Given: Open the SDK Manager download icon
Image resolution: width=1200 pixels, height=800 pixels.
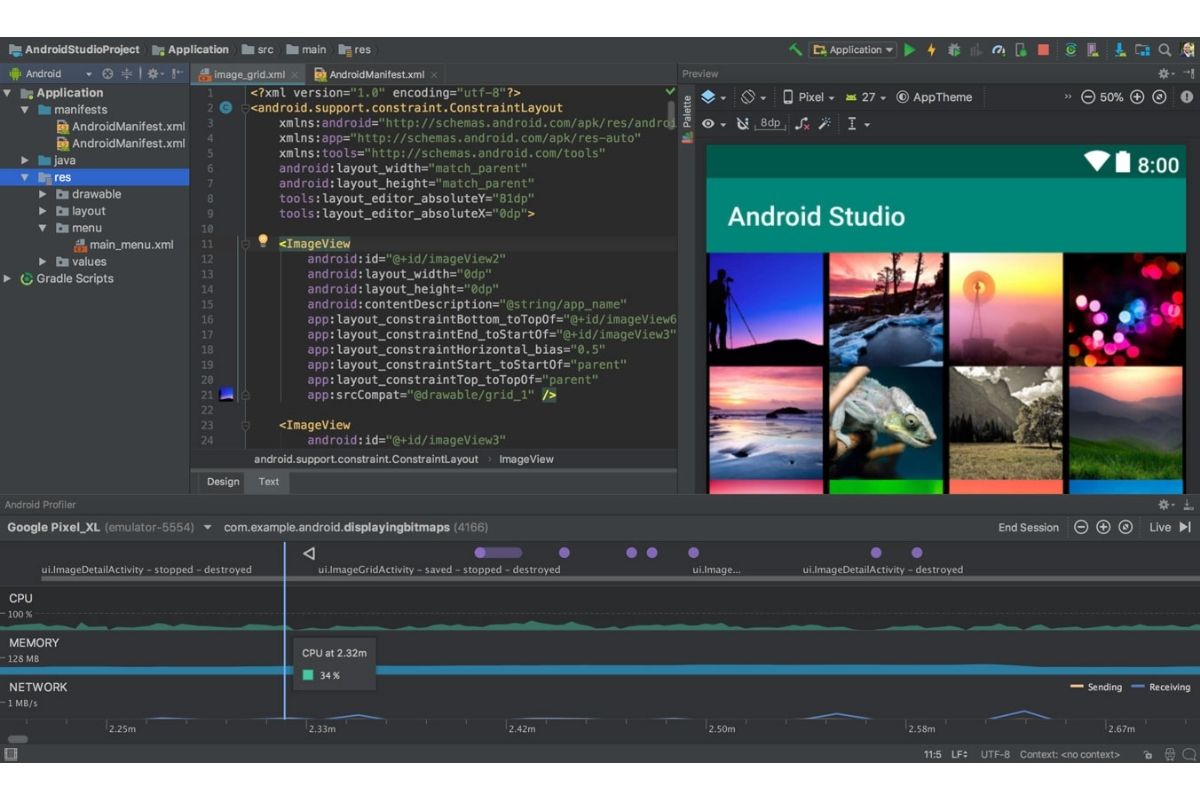Looking at the screenshot, I should click(x=1119, y=49).
